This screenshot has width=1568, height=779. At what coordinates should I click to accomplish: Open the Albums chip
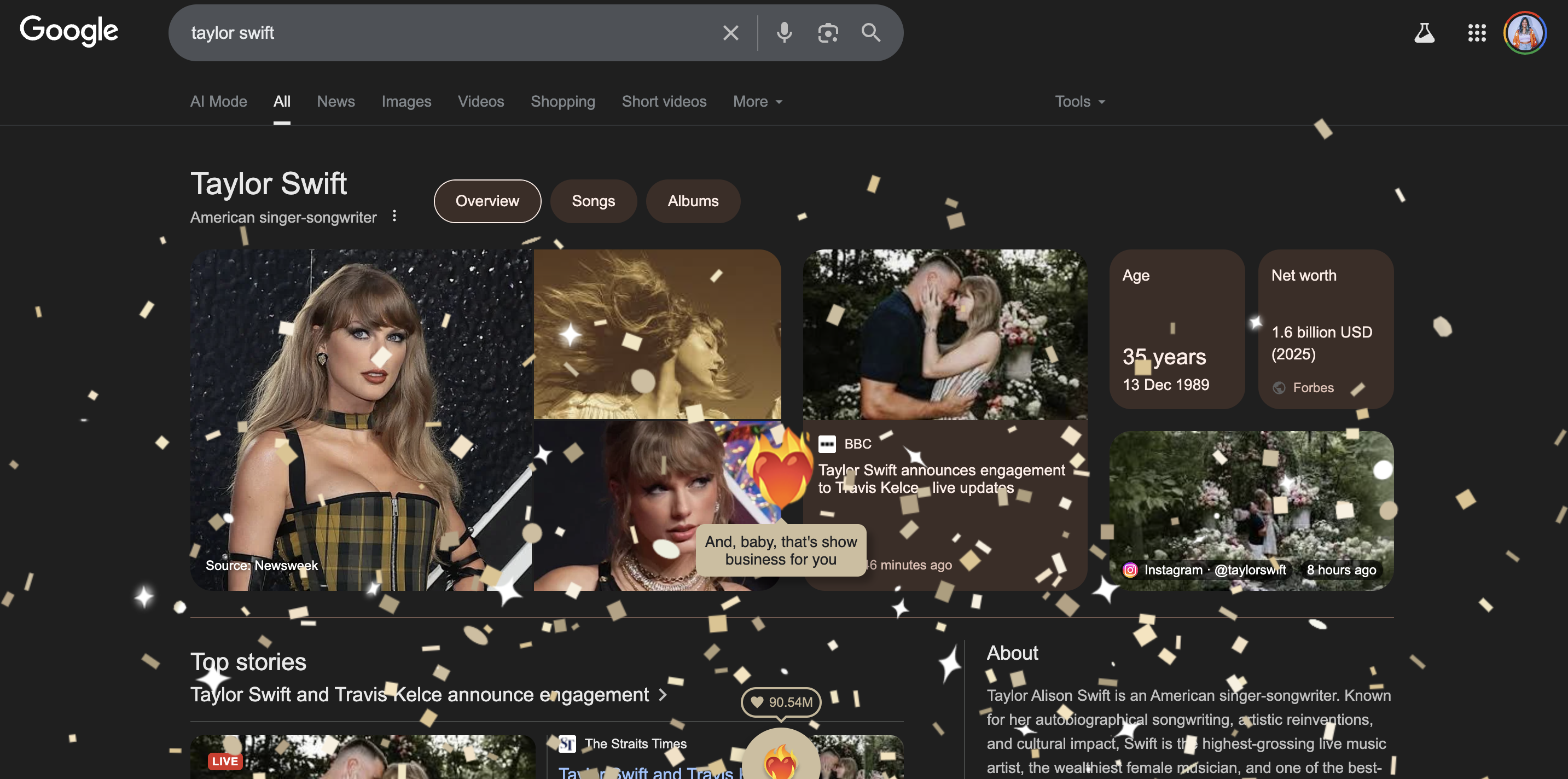coord(693,201)
